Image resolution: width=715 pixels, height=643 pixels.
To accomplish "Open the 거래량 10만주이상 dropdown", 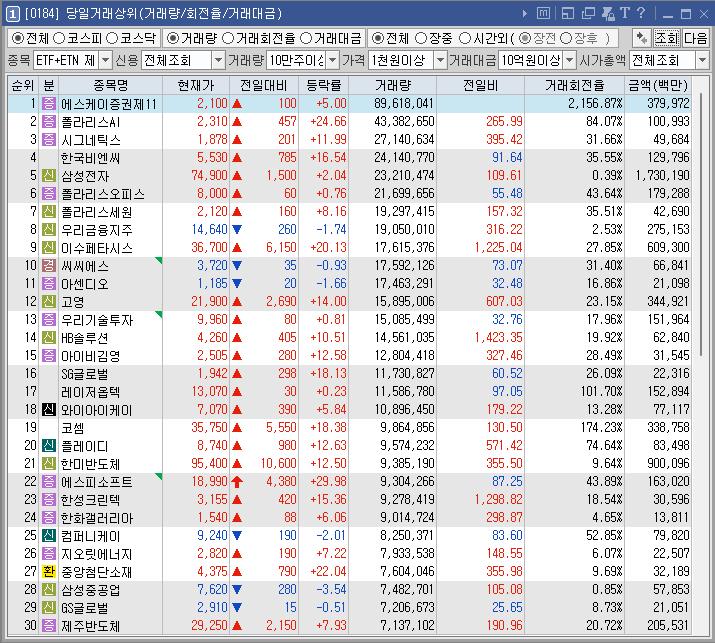I will [x=333, y=60].
